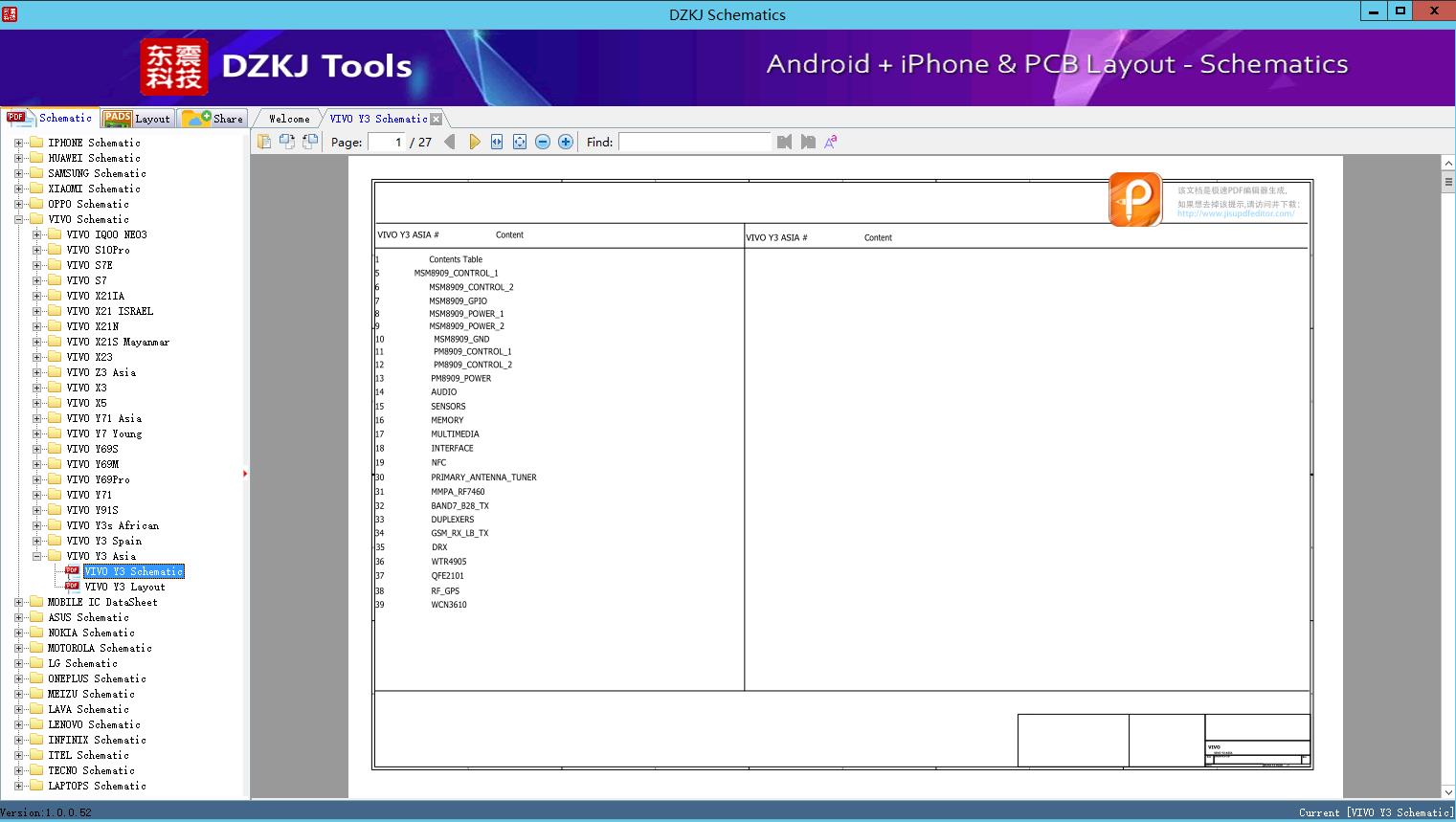Expand the OPPO Schematic folder
1456x822 pixels.
pyautogui.click(x=18, y=204)
